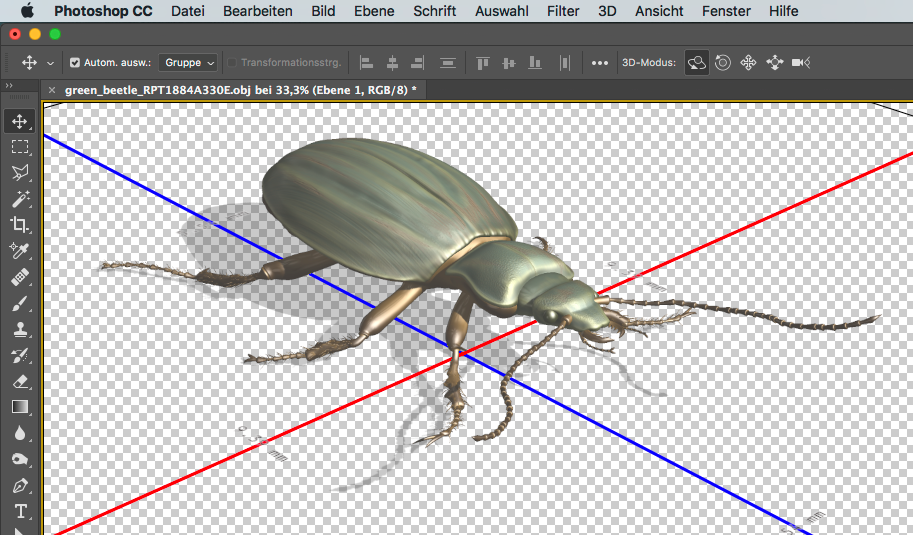Select the Gradient tool
This screenshot has height=535, width=913.
(19, 407)
